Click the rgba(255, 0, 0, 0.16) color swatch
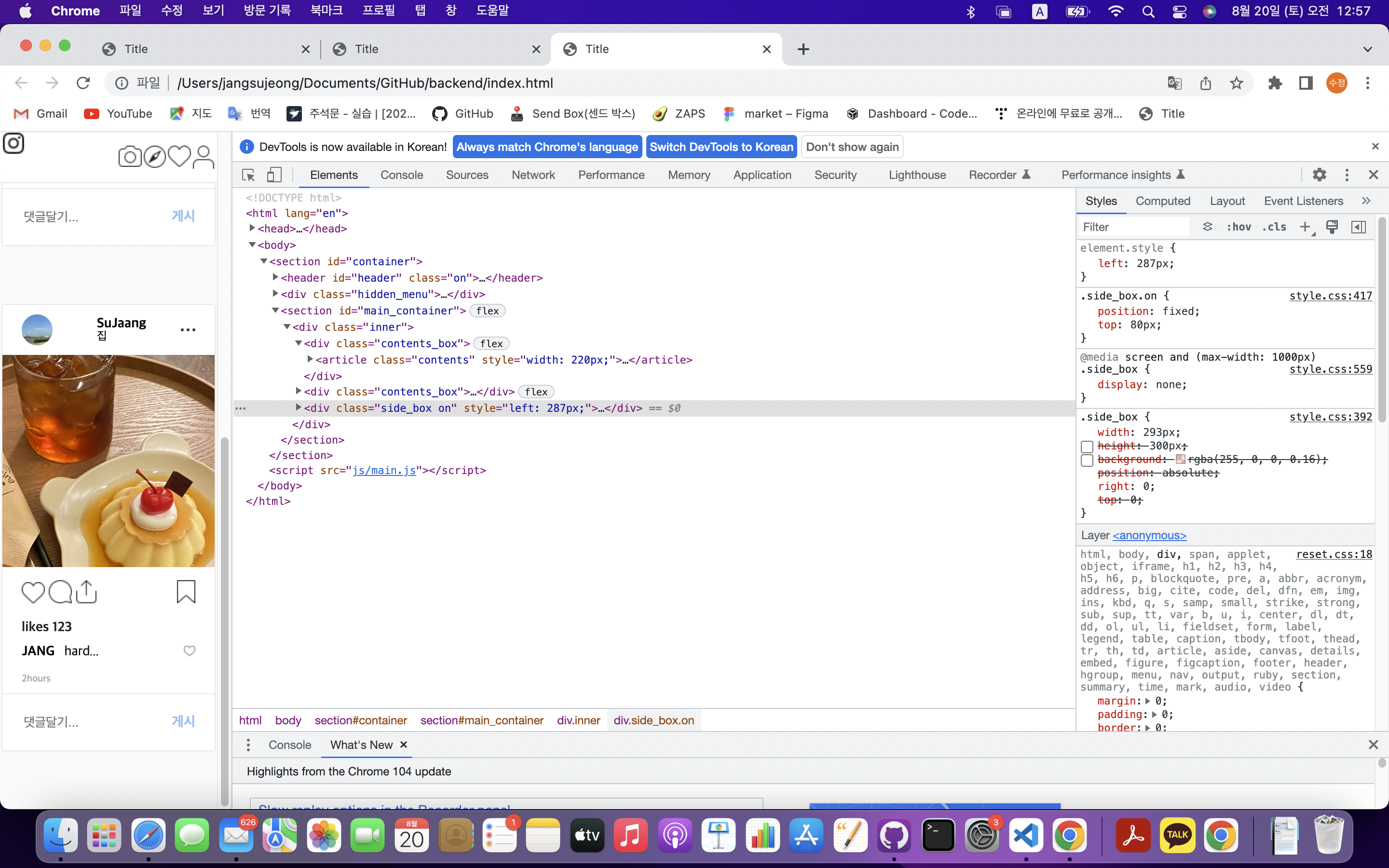The image size is (1389, 868). coord(1180,459)
